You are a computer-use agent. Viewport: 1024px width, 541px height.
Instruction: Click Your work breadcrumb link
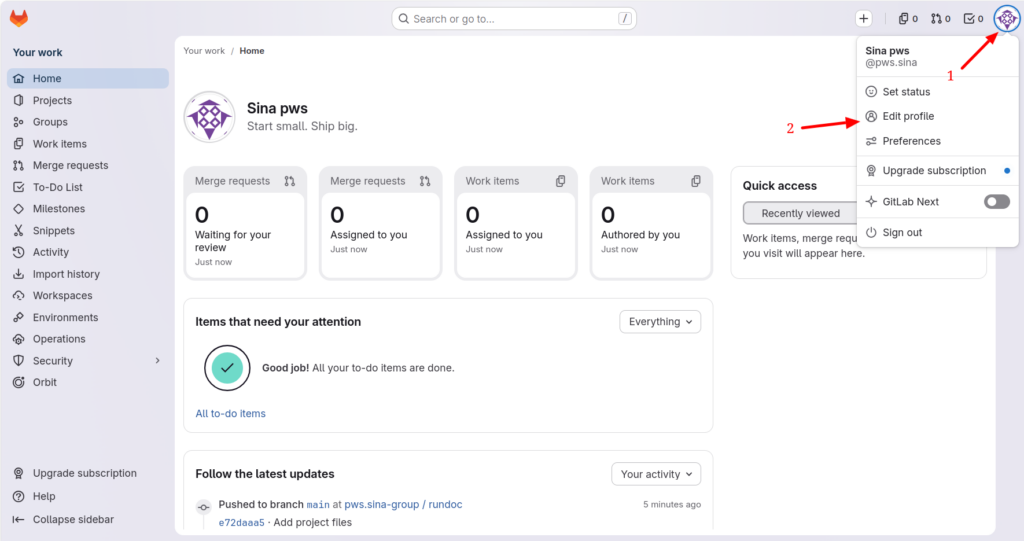point(204,51)
